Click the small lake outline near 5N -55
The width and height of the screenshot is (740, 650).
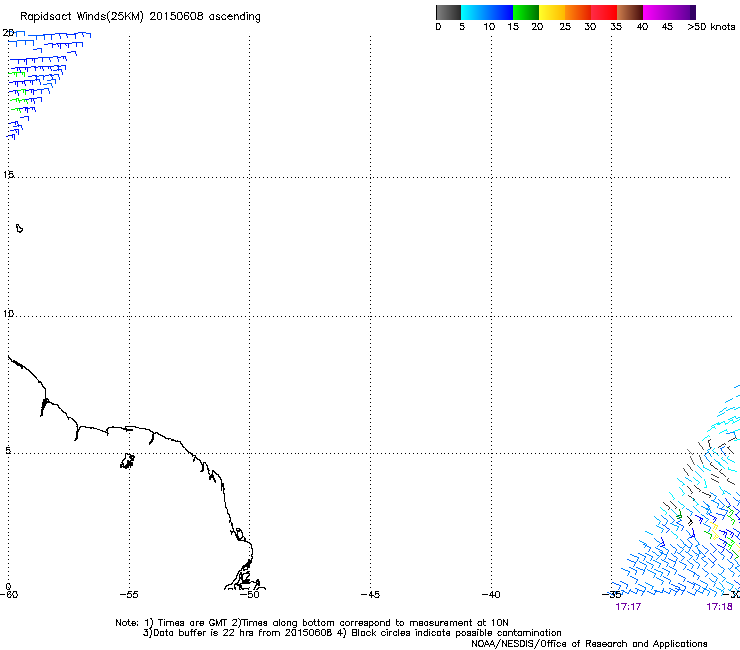pos(127,461)
